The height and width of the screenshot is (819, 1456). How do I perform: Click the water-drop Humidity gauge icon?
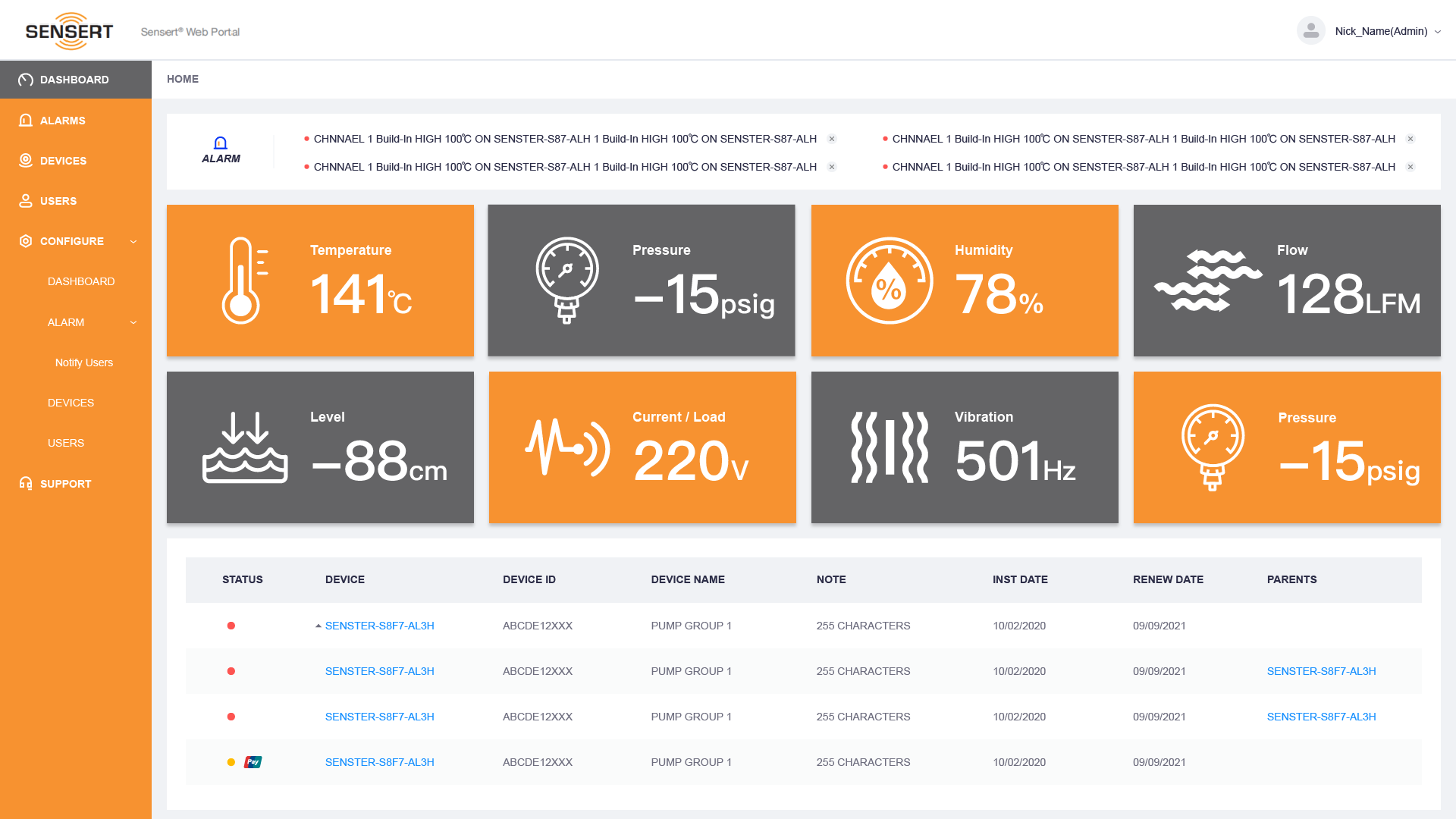pyautogui.click(x=889, y=281)
